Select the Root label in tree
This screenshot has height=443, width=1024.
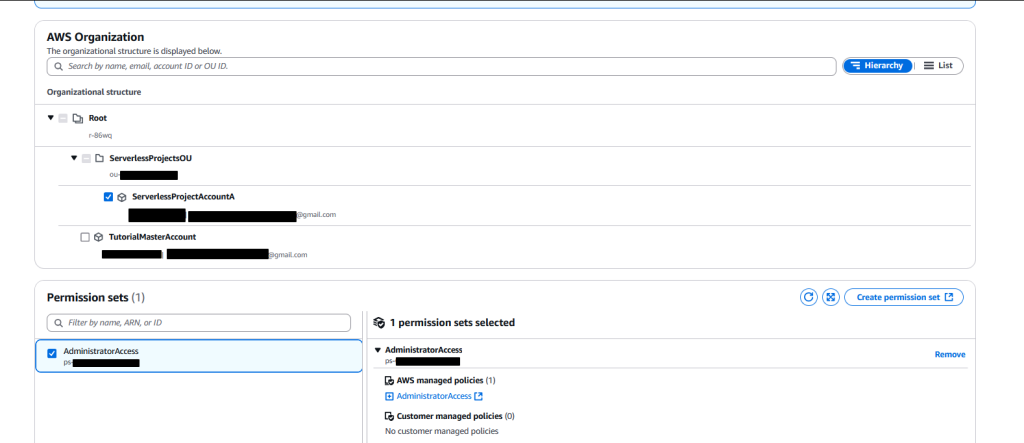point(98,118)
